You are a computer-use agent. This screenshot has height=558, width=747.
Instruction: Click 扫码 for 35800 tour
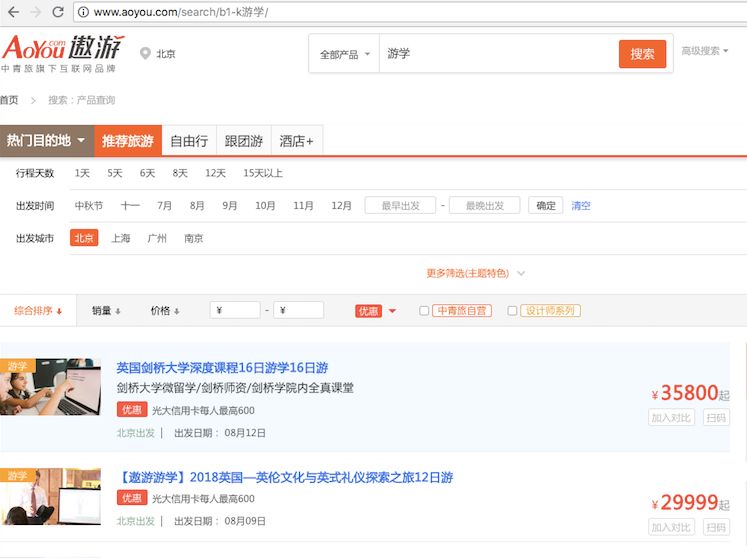[716, 417]
